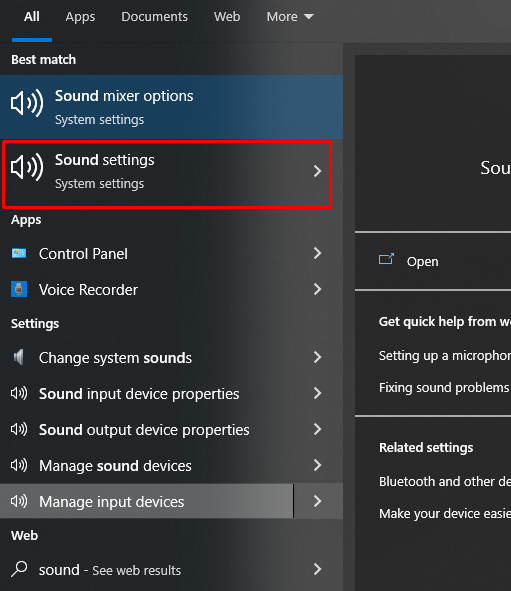Image resolution: width=511 pixels, height=591 pixels.
Task: Click the Sound settings speaker icon
Action: (27, 167)
